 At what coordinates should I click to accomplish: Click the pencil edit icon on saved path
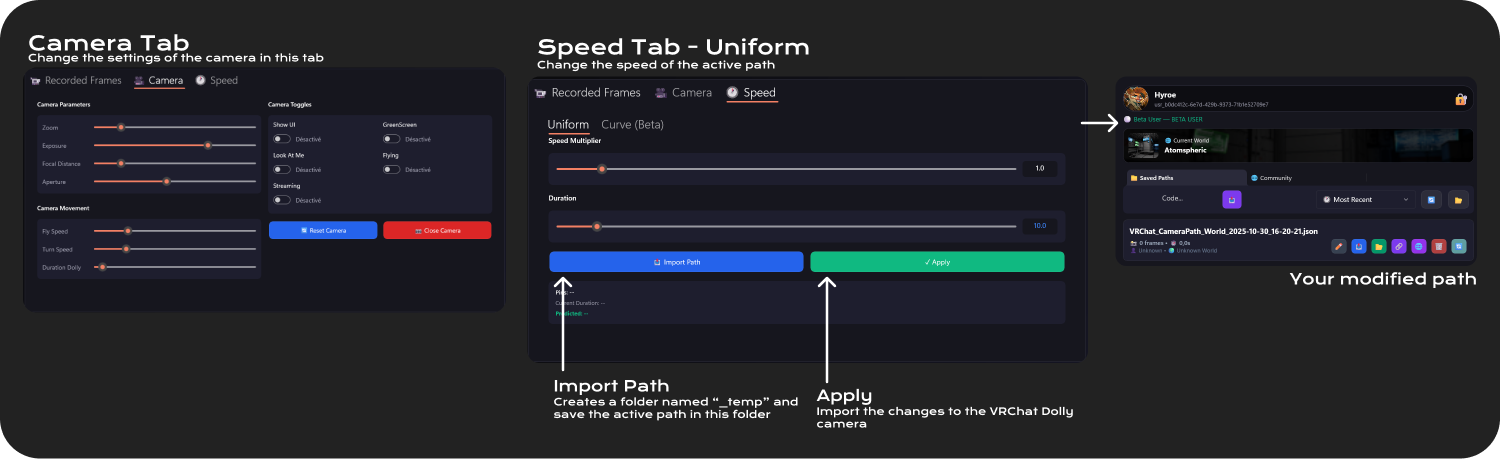1339,246
